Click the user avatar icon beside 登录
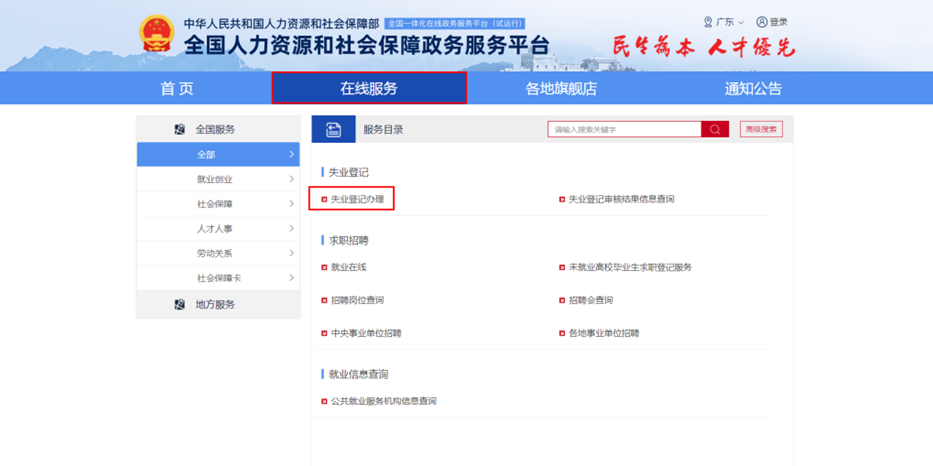This screenshot has height=466, width=933. 761,22
